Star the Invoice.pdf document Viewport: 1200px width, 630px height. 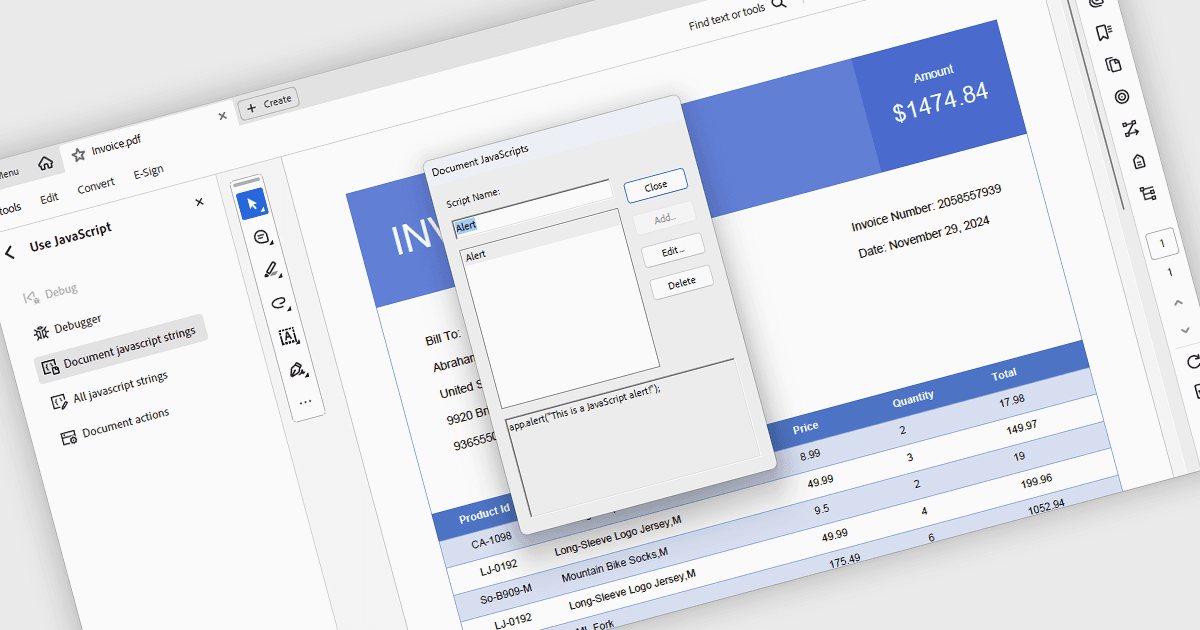[x=78, y=155]
